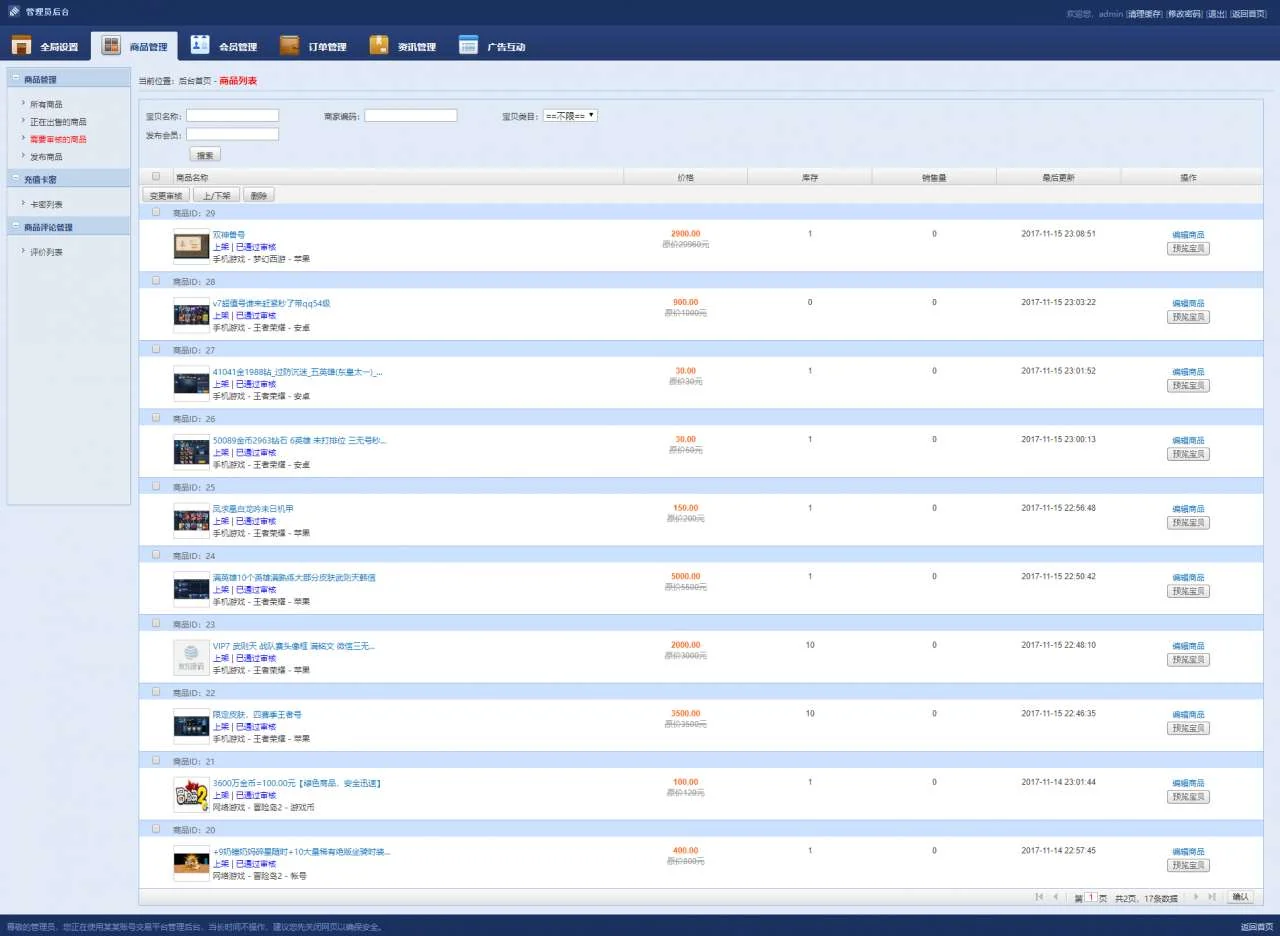Open thumbnail of product 冒险岛2 游戏币
1280x936 pixels.
tap(191, 794)
